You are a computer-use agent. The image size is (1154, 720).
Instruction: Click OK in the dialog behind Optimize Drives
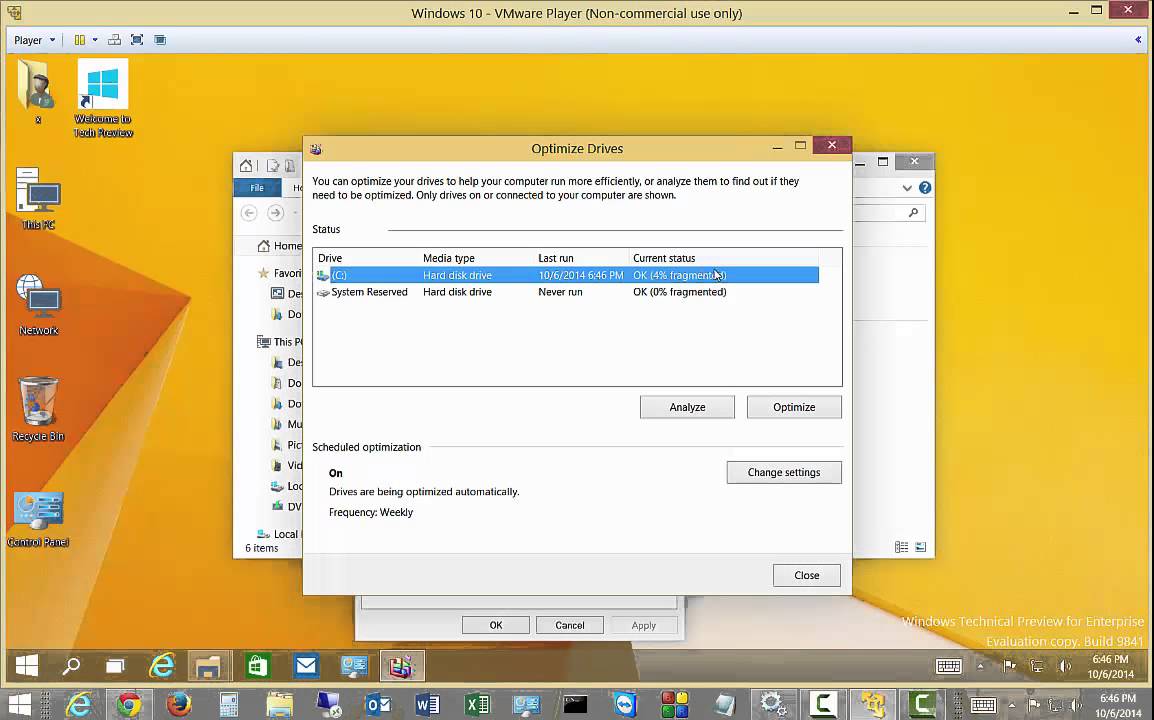(x=496, y=625)
